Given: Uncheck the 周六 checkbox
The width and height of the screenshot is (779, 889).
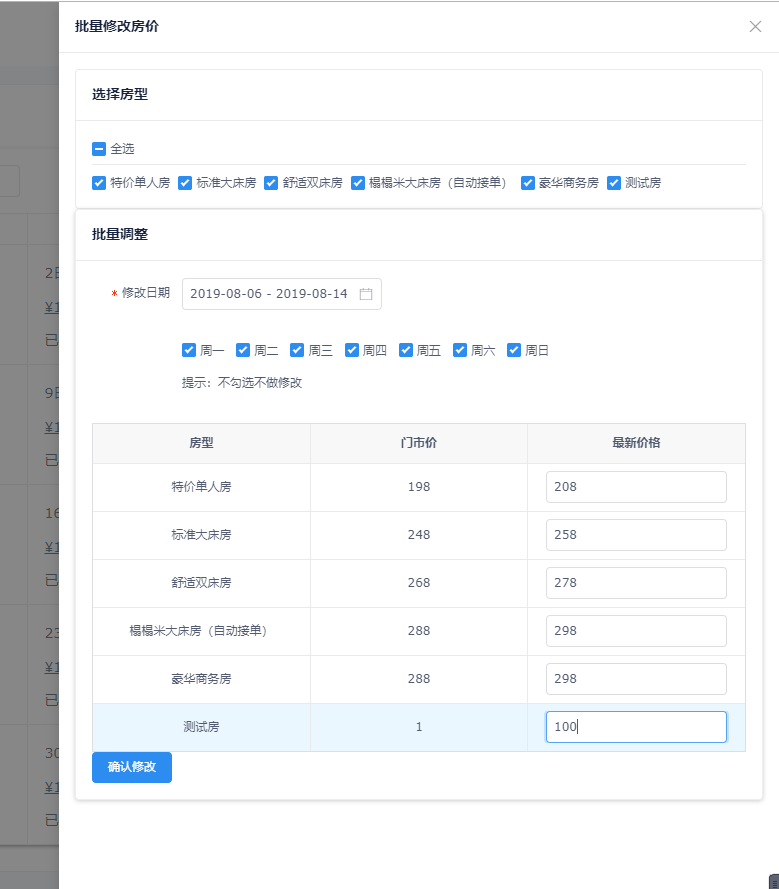Looking at the screenshot, I should click(x=460, y=350).
